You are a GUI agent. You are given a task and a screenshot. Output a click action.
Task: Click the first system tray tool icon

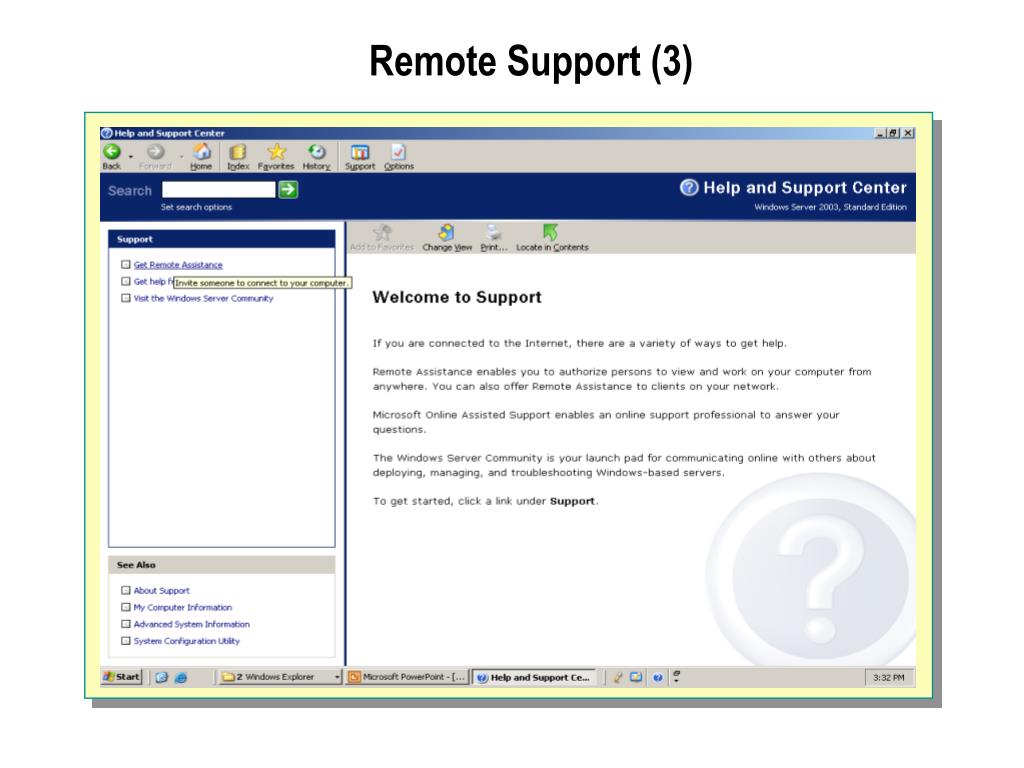[618, 678]
